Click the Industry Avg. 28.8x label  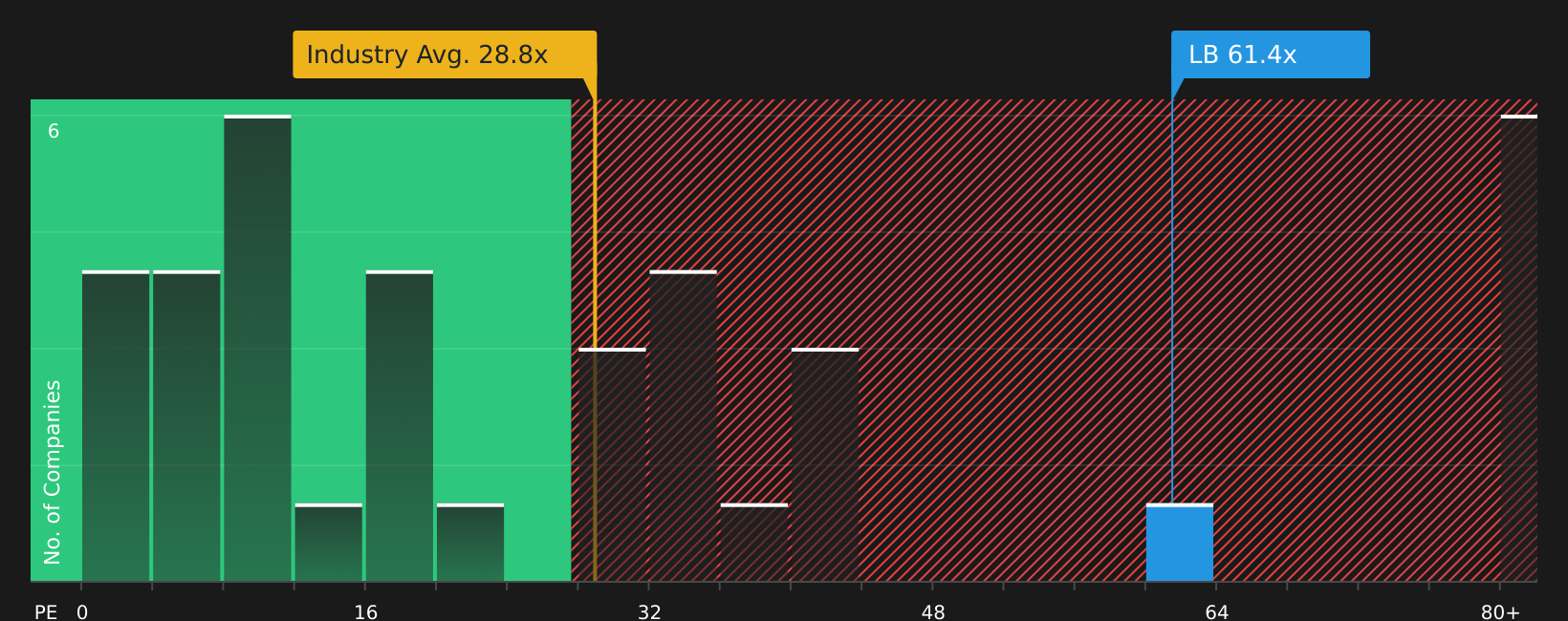(445, 54)
